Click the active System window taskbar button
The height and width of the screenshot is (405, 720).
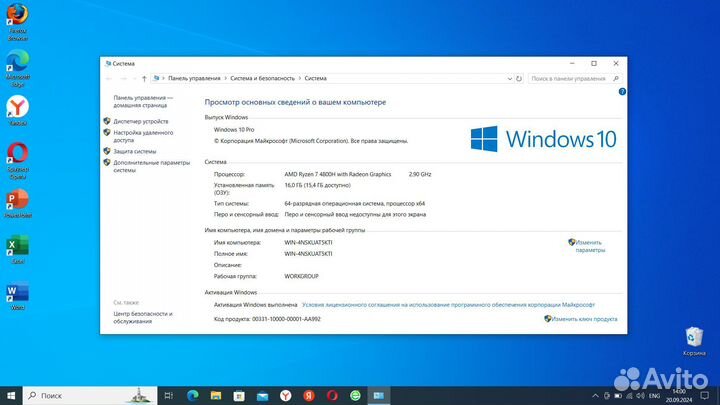[x=379, y=395]
